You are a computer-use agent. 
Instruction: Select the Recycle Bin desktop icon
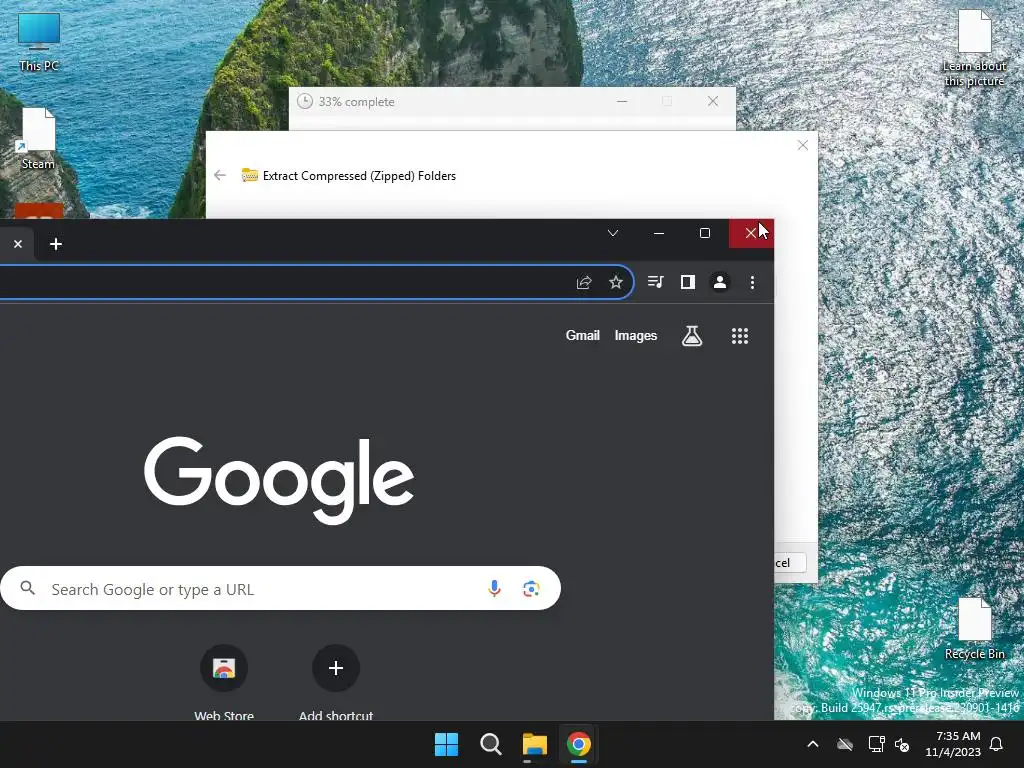tap(974, 629)
